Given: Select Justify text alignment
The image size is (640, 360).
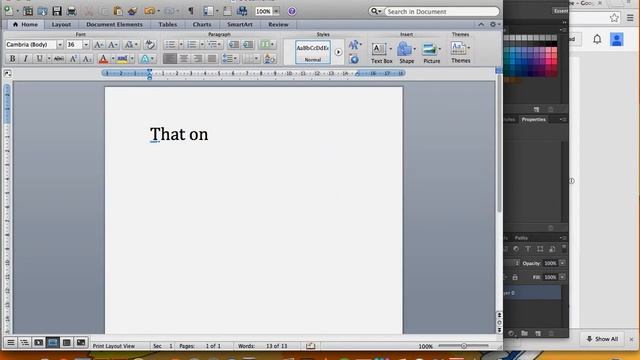Looking at the screenshot, I should coord(211,59).
